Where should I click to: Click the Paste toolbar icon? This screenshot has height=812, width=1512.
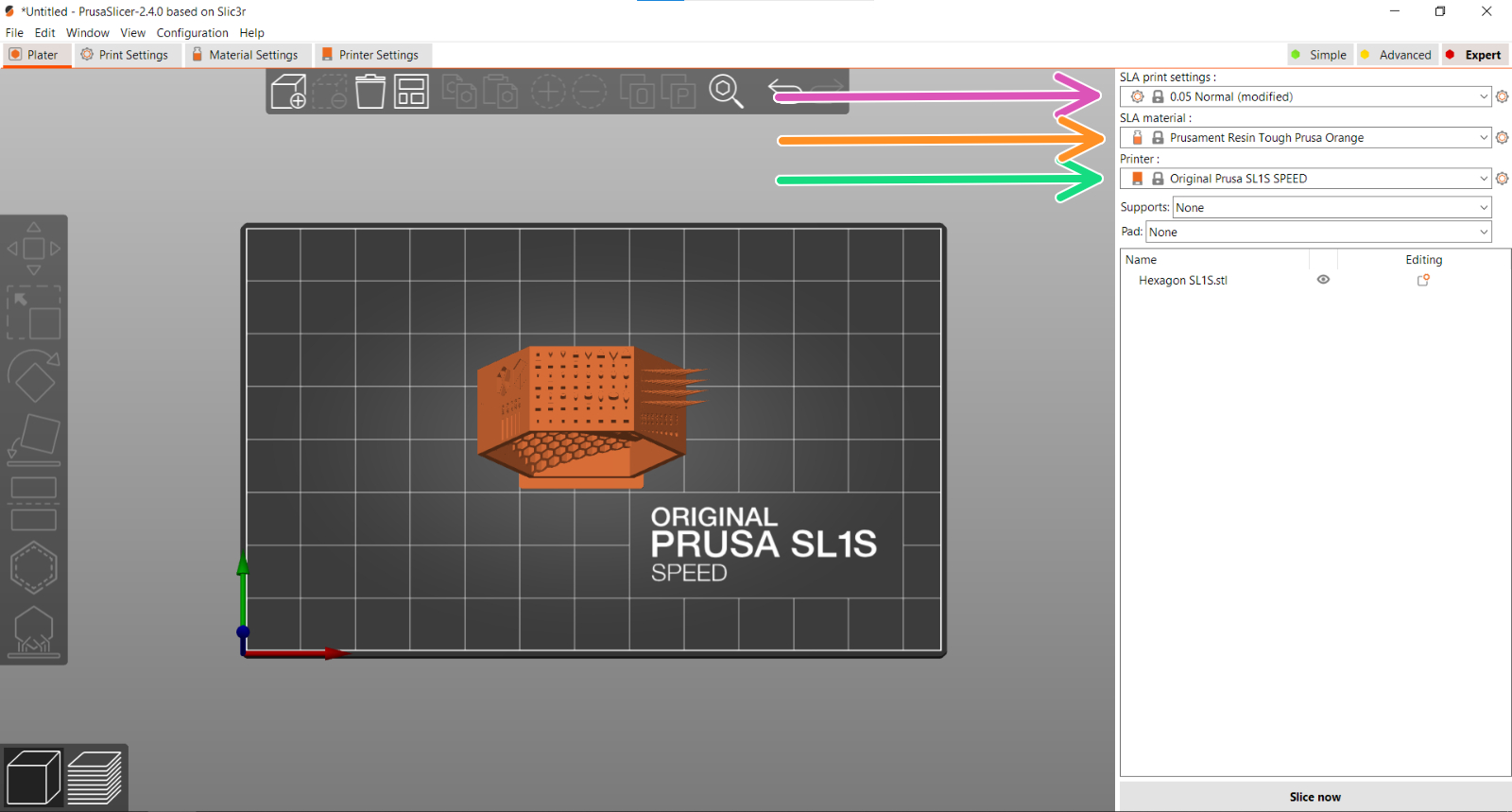(x=501, y=92)
